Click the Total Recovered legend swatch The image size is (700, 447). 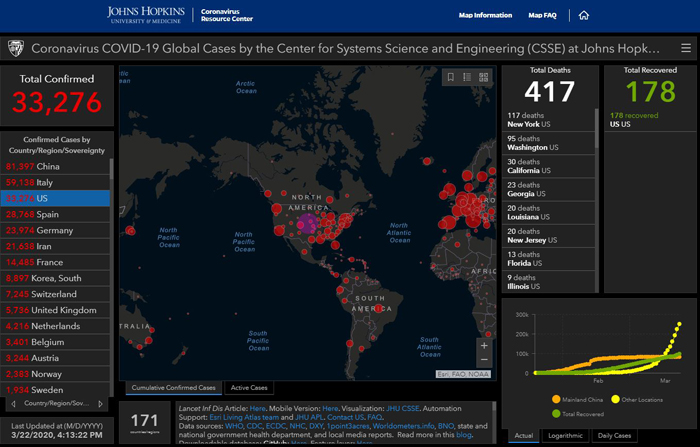coord(556,414)
